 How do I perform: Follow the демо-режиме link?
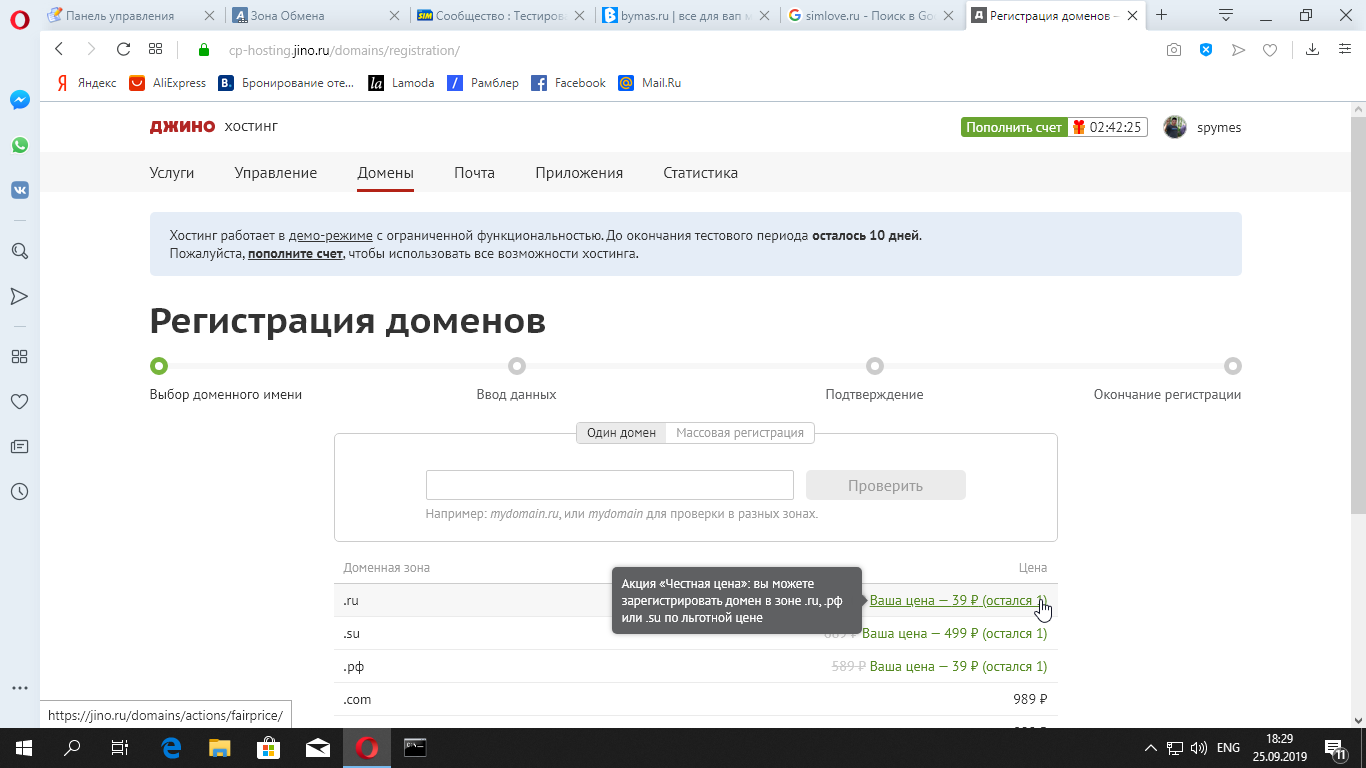(x=330, y=236)
